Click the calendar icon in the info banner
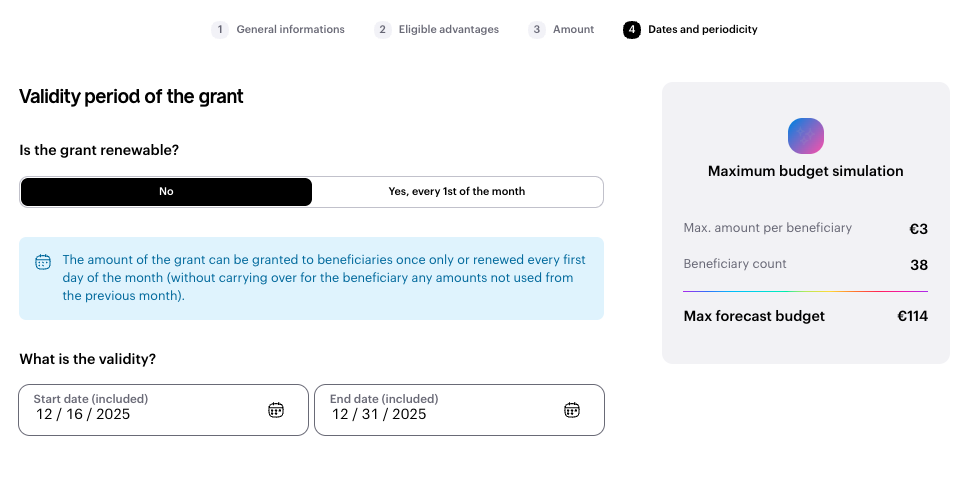The width and height of the screenshot is (980, 477). click(x=43, y=262)
